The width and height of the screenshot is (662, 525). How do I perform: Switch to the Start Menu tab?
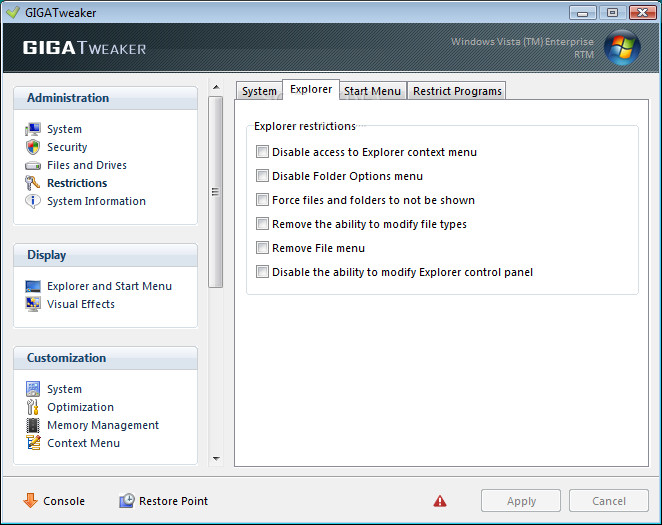coord(372,91)
